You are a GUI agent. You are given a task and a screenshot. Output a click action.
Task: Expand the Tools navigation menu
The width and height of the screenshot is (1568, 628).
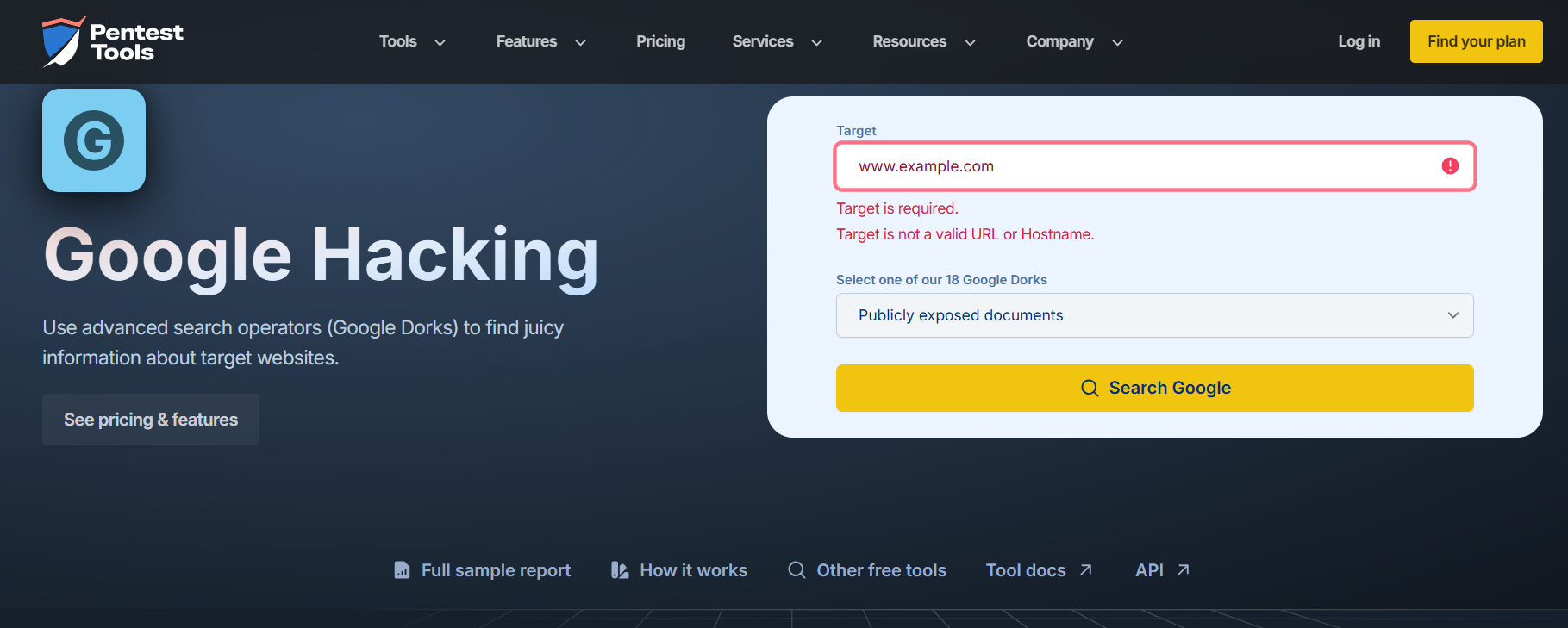click(x=412, y=41)
